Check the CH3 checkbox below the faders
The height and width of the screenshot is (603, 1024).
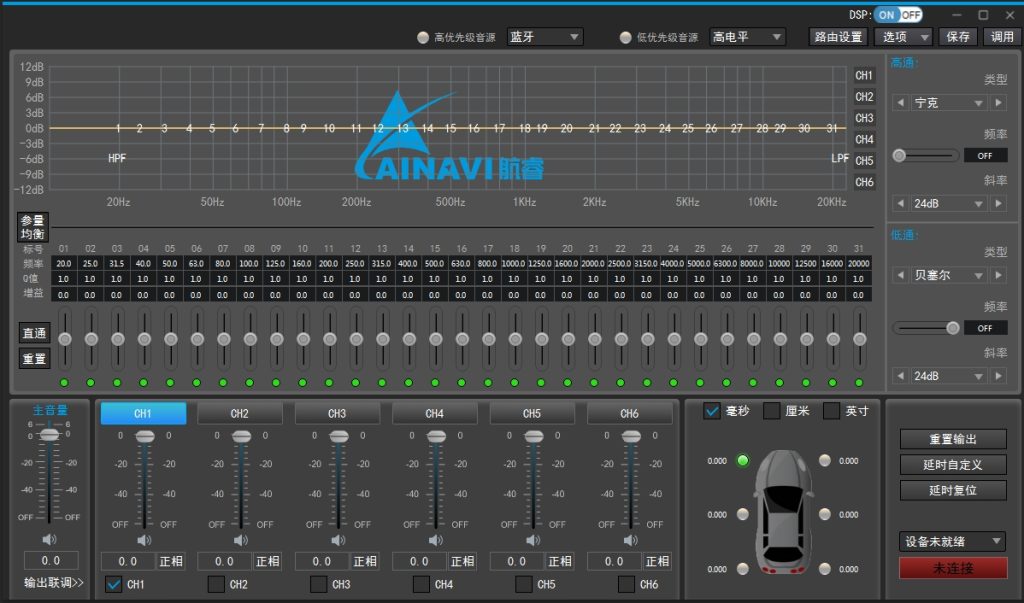coord(319,584)
